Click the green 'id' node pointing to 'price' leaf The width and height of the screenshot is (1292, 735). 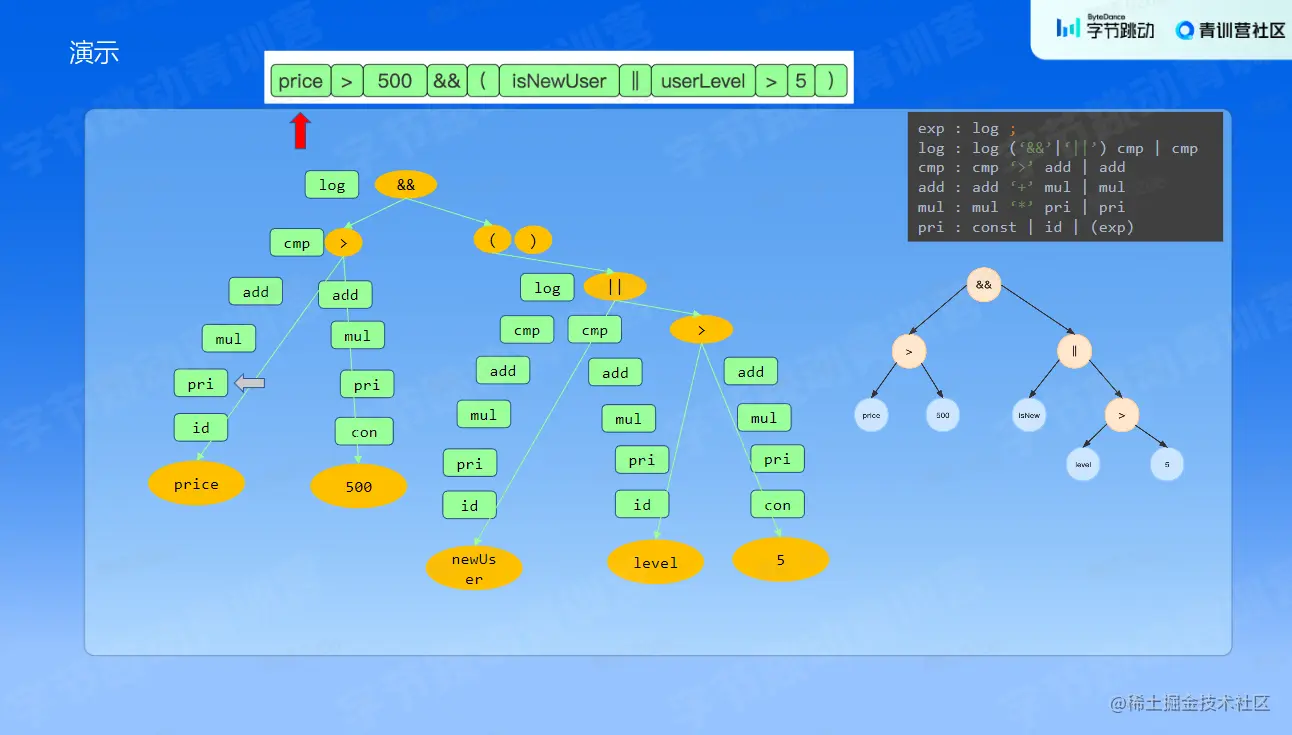tap(201, 428)
